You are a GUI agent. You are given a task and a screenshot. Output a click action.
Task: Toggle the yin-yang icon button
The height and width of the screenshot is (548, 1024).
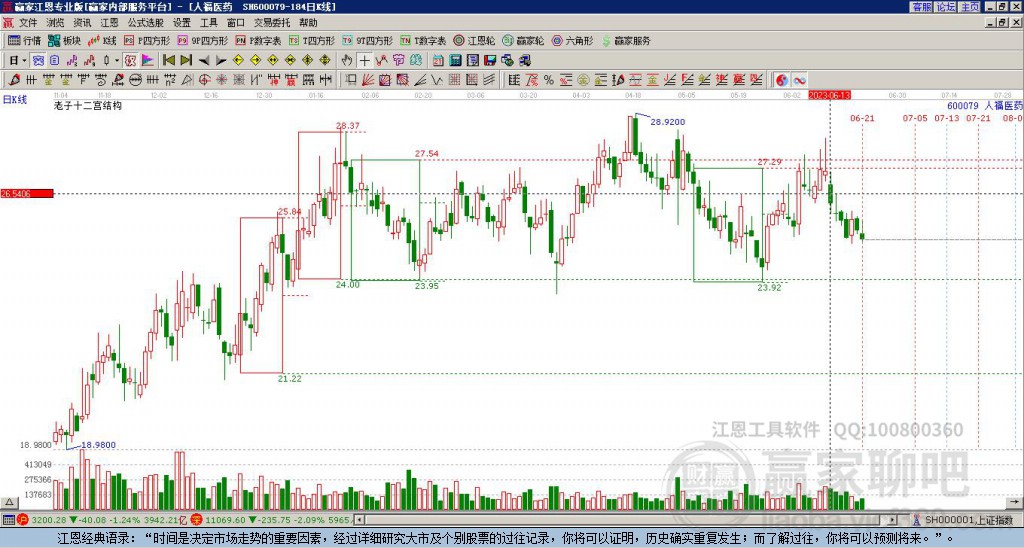click(782, 80)
